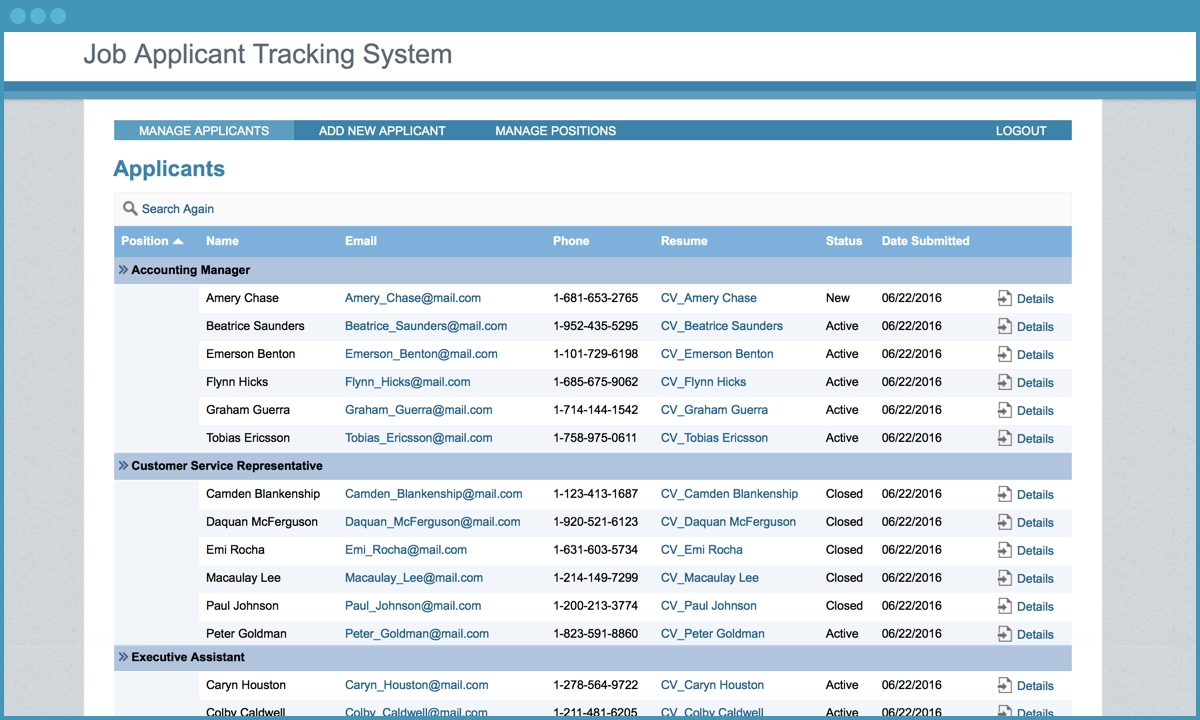This screenshot has height=720, width=1200.
Task: Click the details icon for Tobias Ericsson
Action: click(x=1005, y=438)
